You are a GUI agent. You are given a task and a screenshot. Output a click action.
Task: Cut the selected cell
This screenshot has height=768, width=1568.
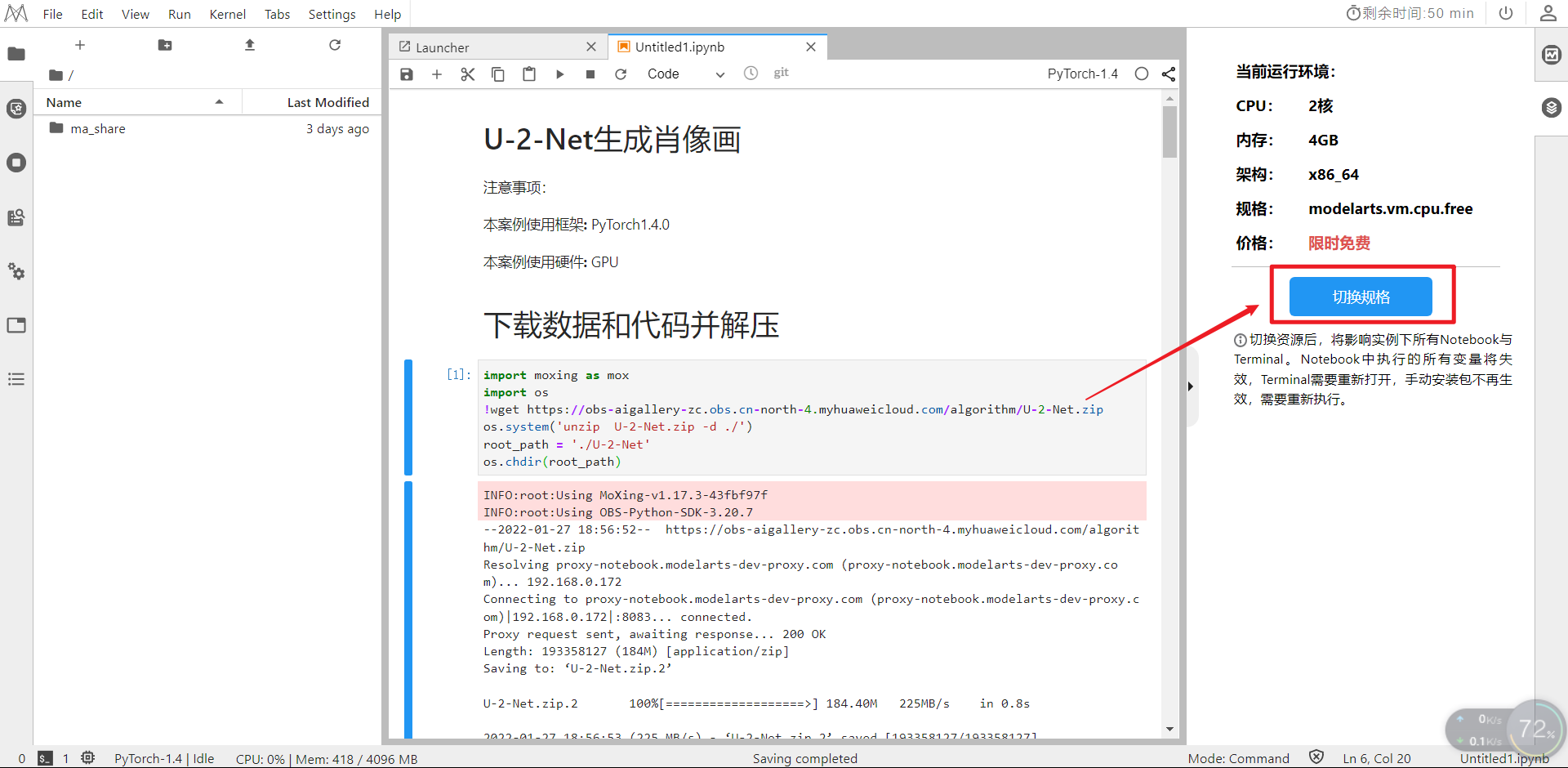468,74
